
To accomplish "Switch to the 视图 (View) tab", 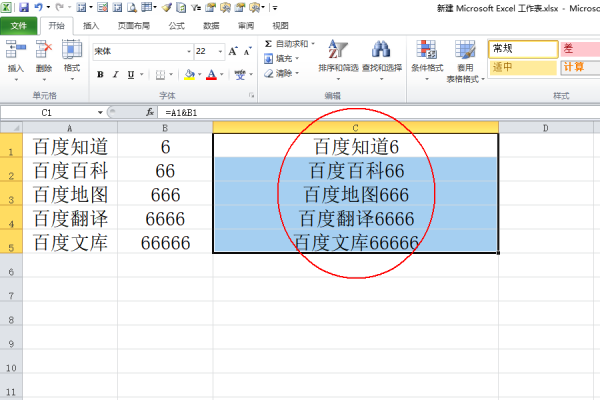I will (280, 26).
